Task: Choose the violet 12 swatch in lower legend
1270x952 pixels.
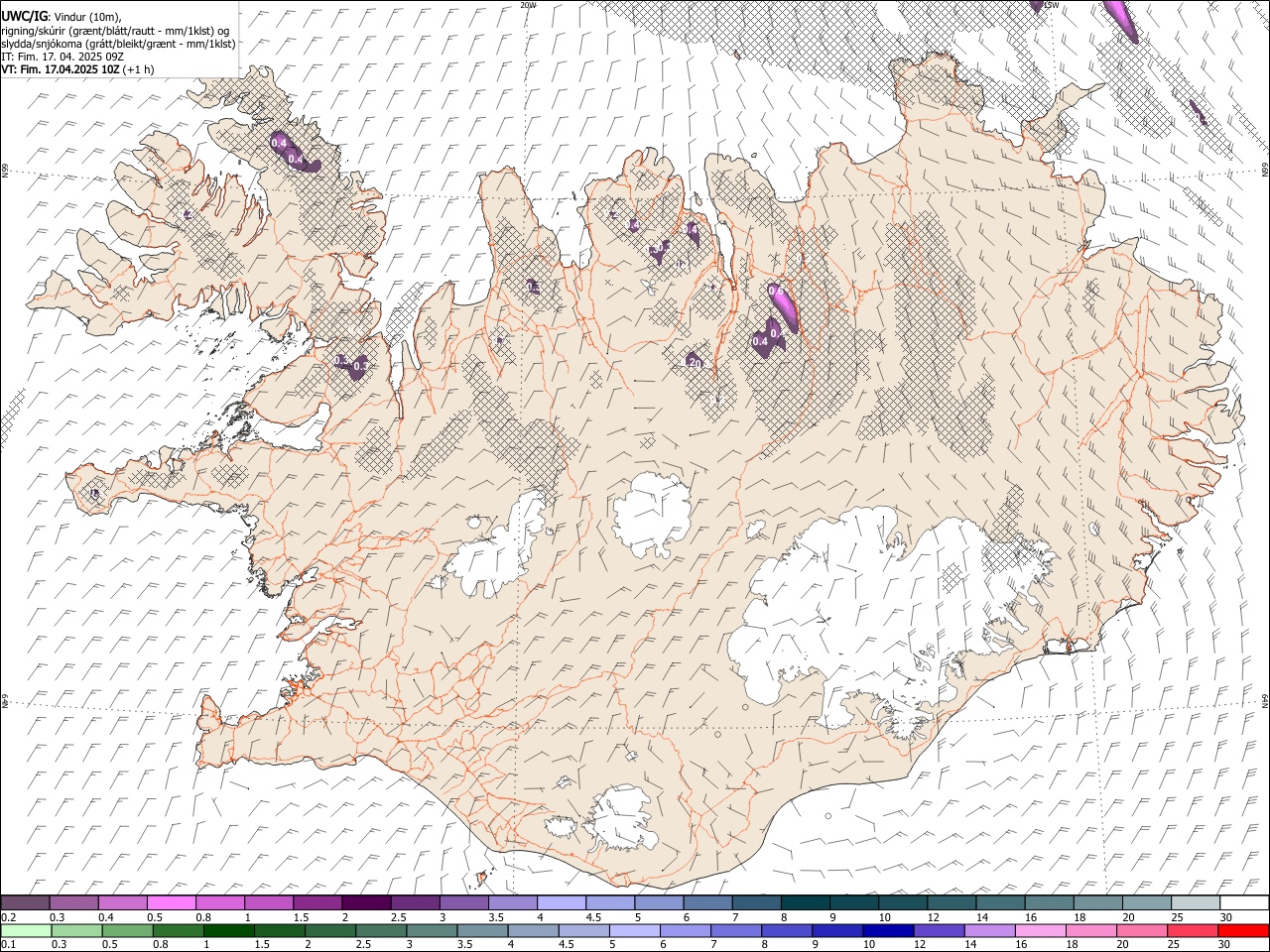Action: point(940,930)
